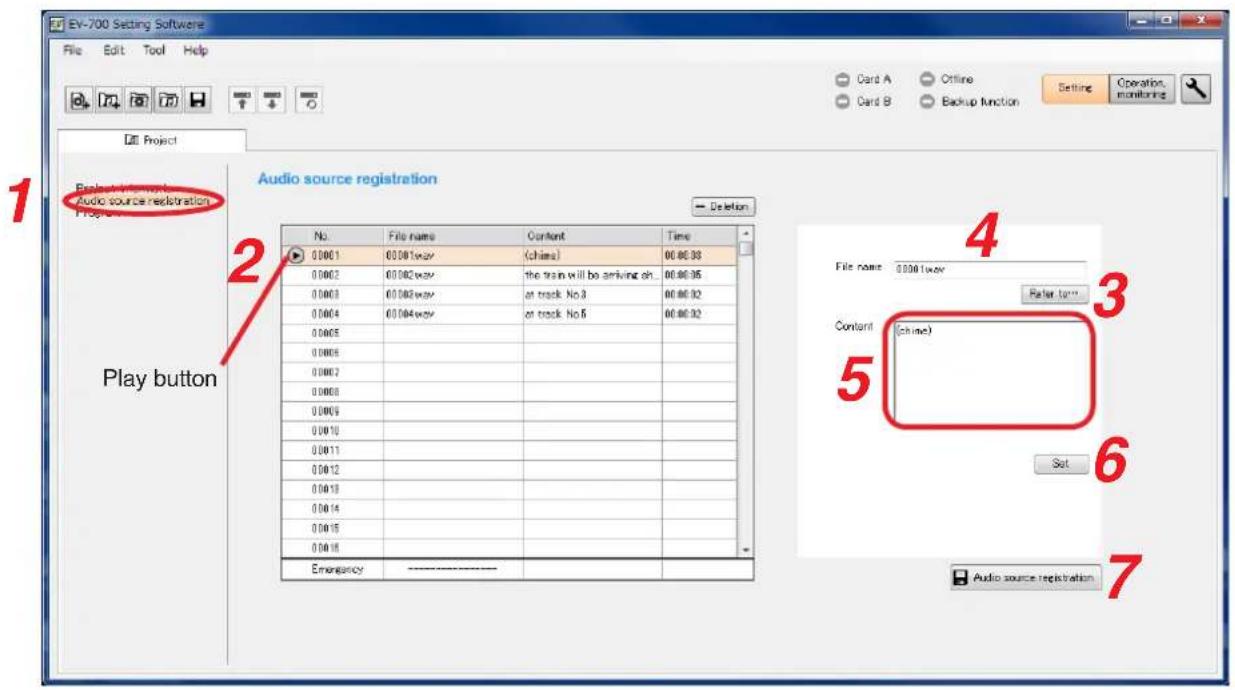Select empty row 00016
The image size is (1235, 690).
coord(510,549)
